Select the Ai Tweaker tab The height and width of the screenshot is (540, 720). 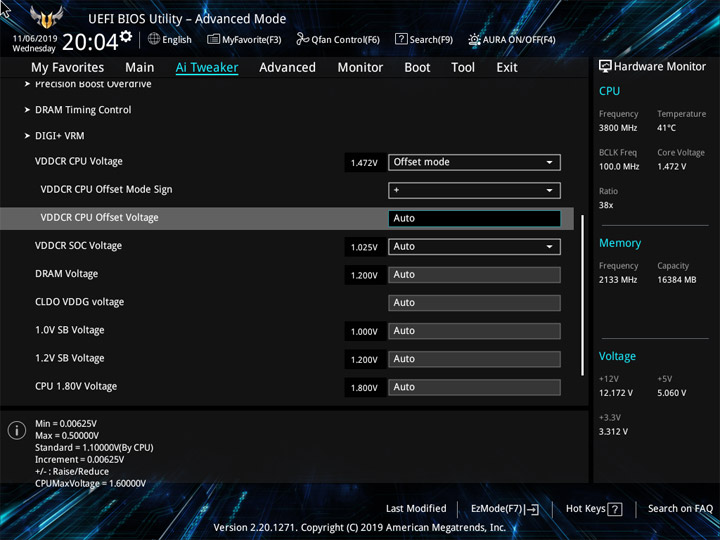click(207, 68)
